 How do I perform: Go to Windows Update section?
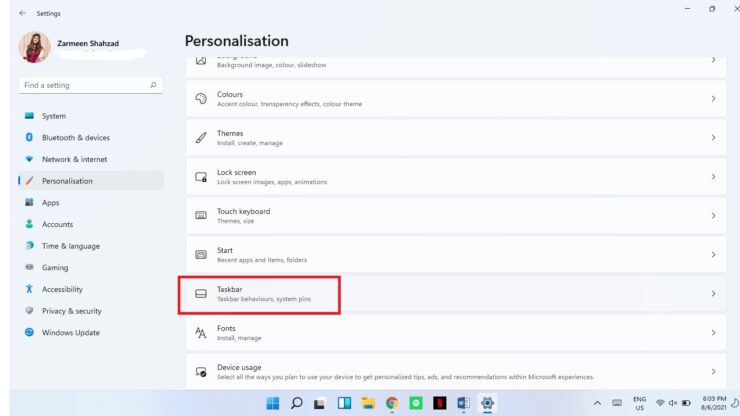pos(70,333)
